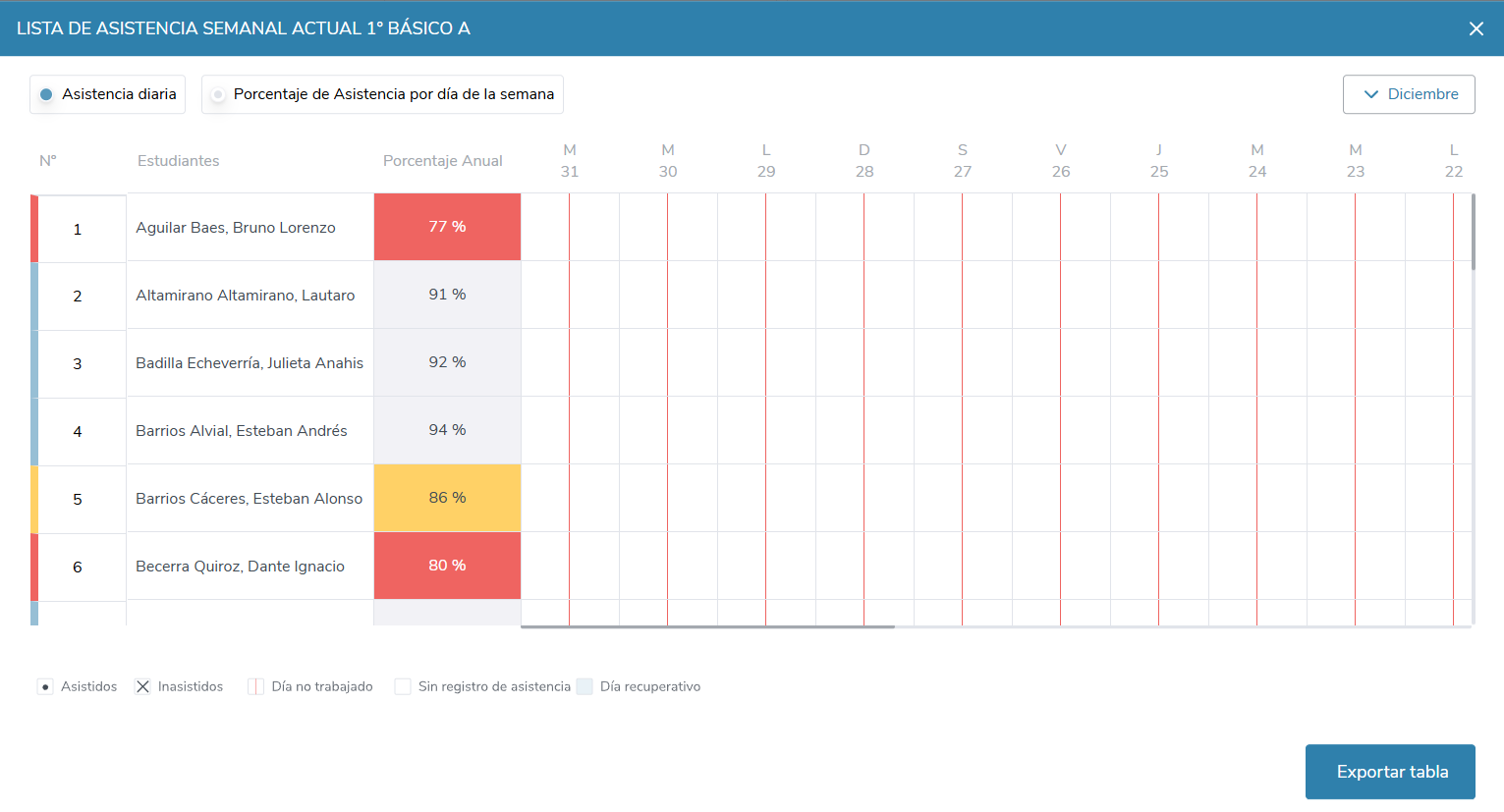Click the L 29 day column header
1504x812 pixels.
pos(766,161)
